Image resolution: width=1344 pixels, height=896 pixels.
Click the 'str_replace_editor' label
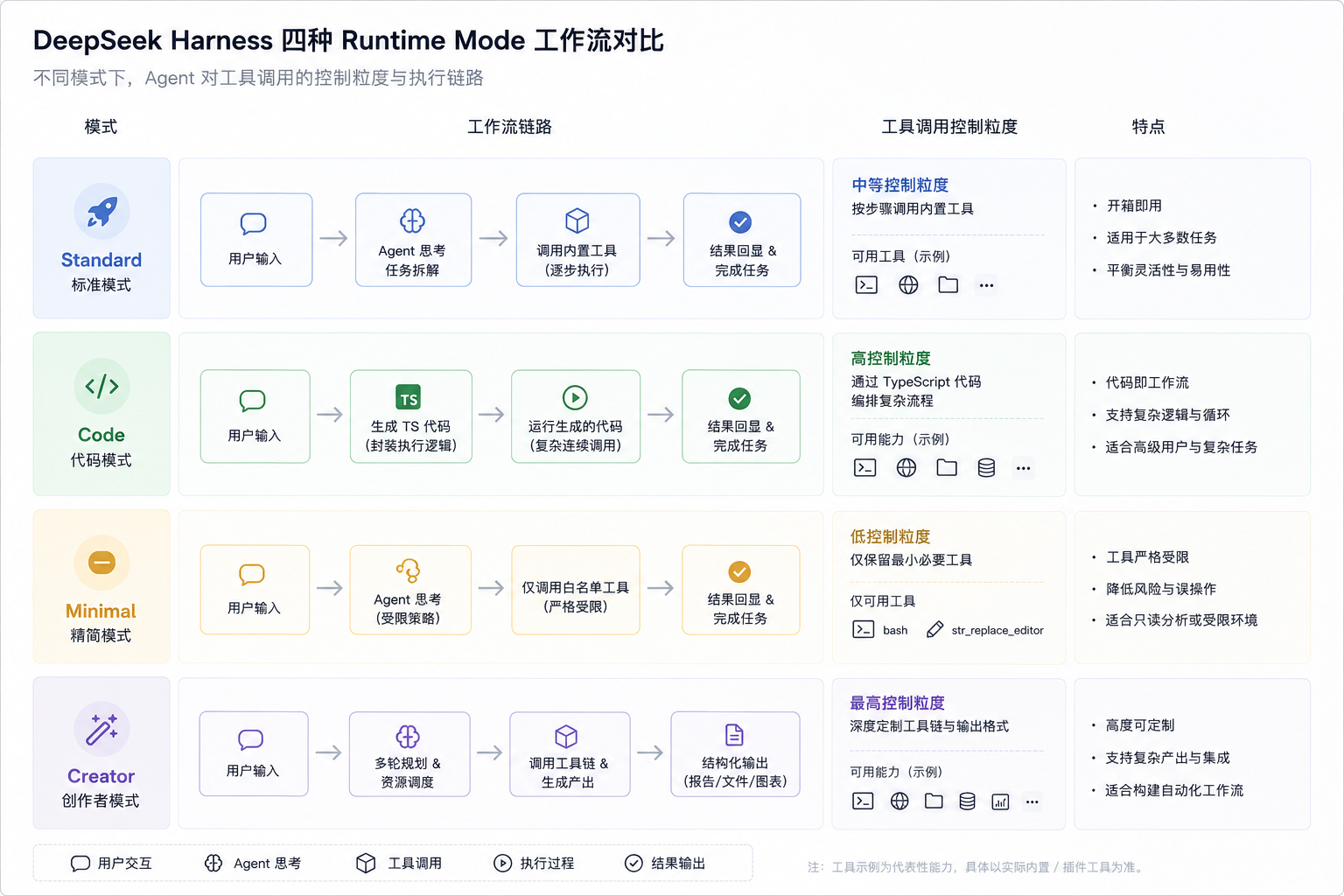click(x=997, y=630)
